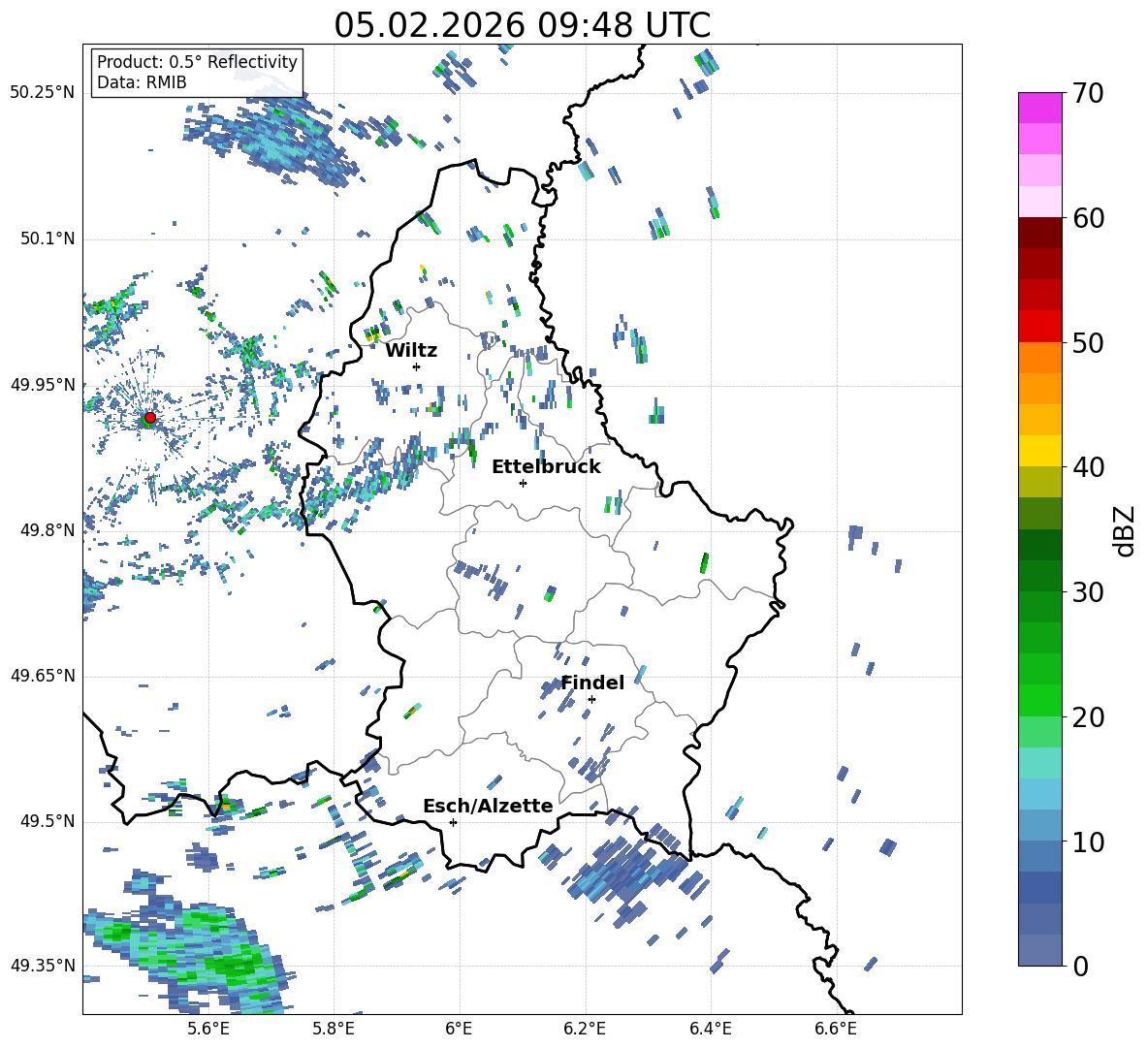
Task: Click the bright red colorbar segment at 50
Action: coord(1040,327)
